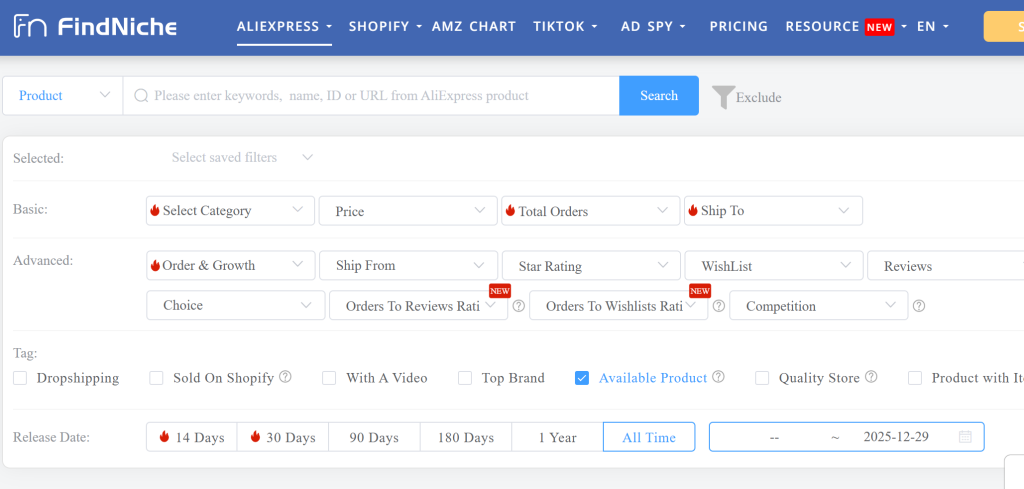The image size is (1024, 489).
Task: Go to the PRICING page
Action: pos(739,26)
